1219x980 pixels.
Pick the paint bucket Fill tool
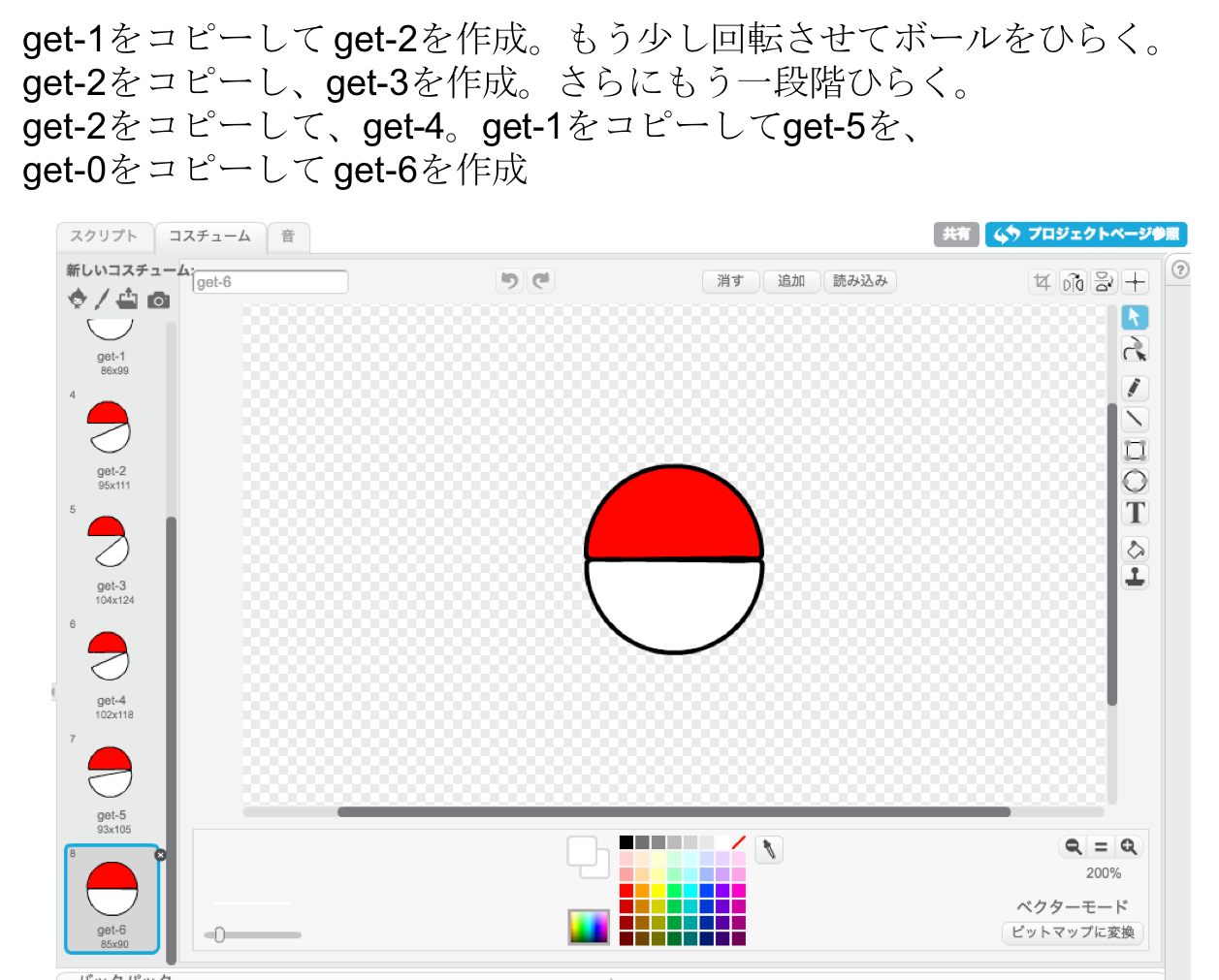click(1135, 550)
